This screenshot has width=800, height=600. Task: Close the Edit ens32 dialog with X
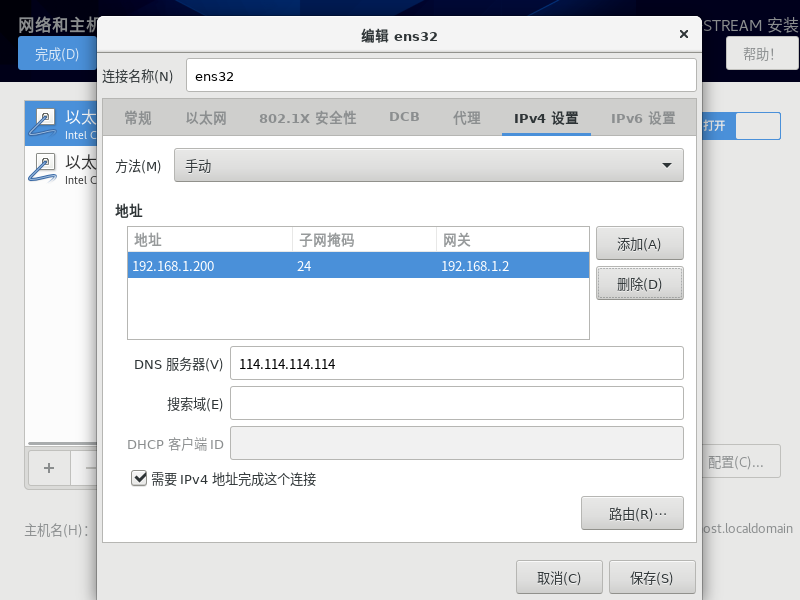coord(684,34)
